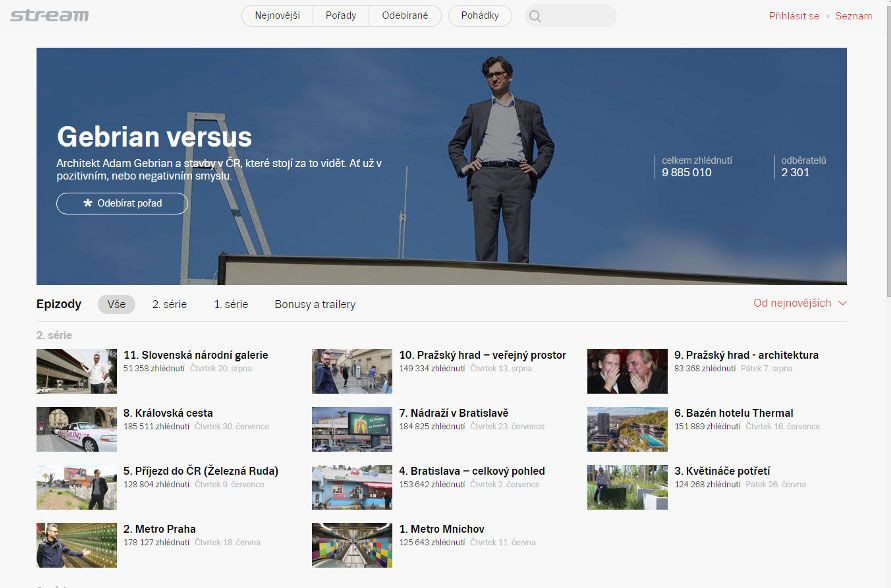Screen dimensions: 891x588
Task: Filter episodes by Vše
Action: point(116,304)
